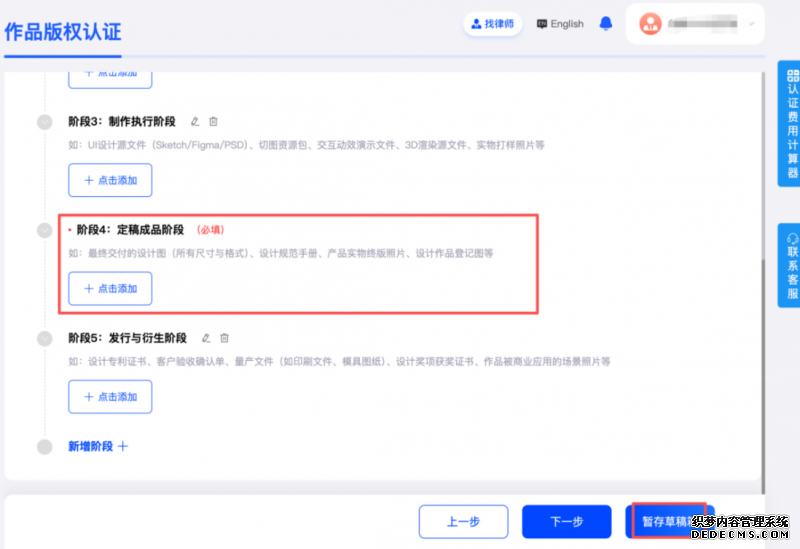
Task: Open the 找律师 find lawyer option
Action: tap(492, 24)
